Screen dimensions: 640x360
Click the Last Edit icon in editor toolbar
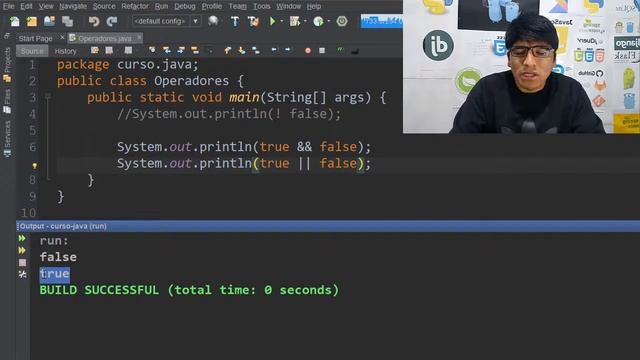pyautogui.click(x=95, y=50)
